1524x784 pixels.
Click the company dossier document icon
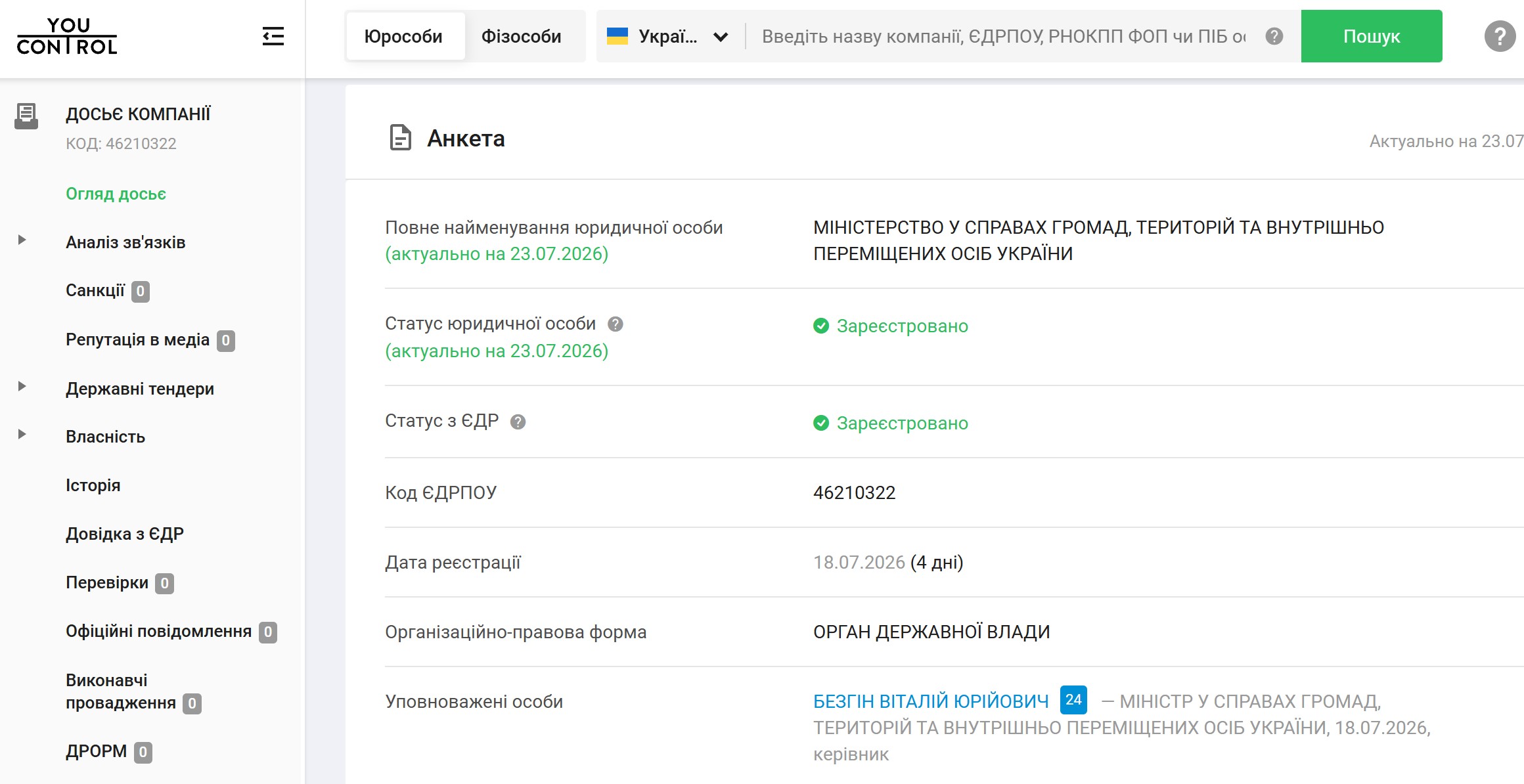point(26,116)
